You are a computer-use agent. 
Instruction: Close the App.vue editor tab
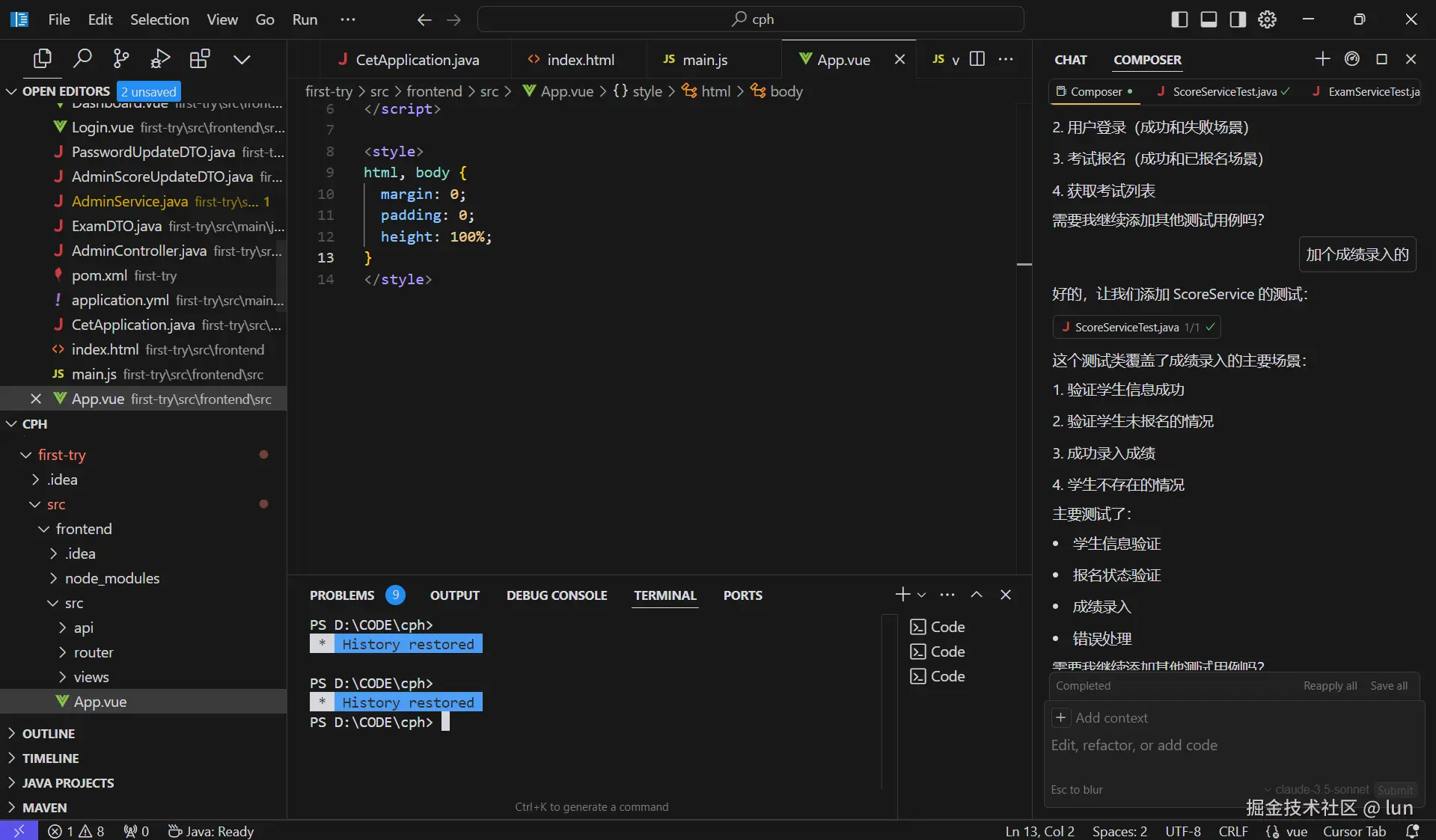(x=899, y=59)
